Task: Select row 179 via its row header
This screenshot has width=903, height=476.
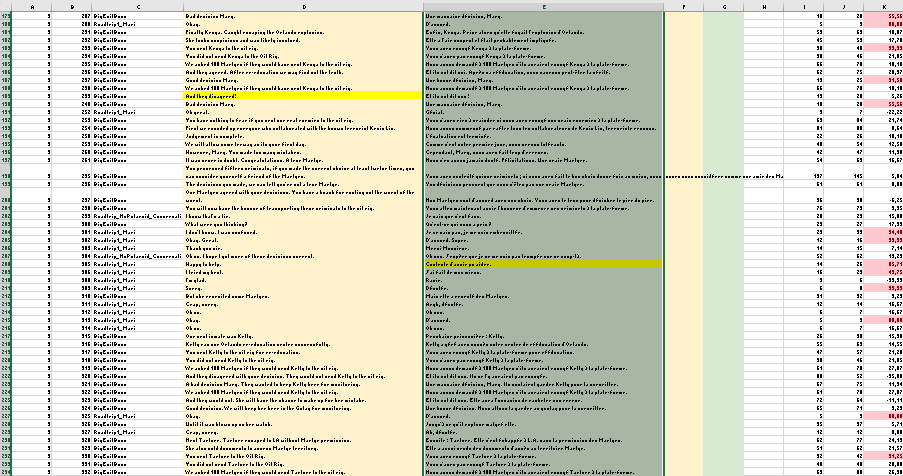Action: pos(7,18)
